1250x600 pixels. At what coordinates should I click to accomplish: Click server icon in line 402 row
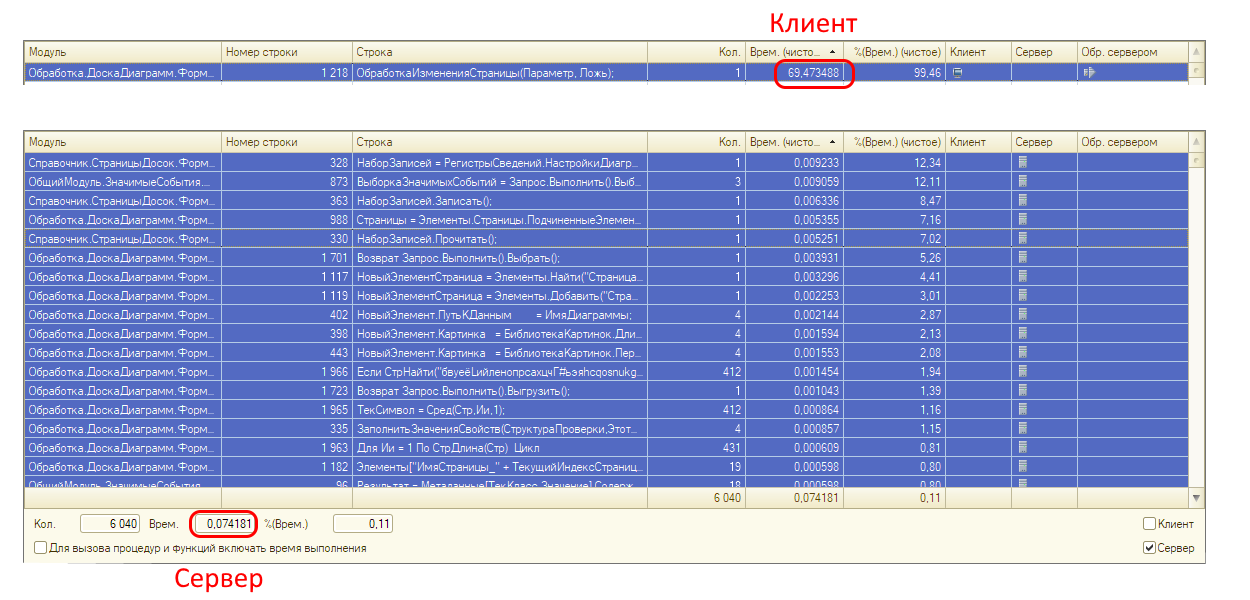click(x=1023, y=314)
